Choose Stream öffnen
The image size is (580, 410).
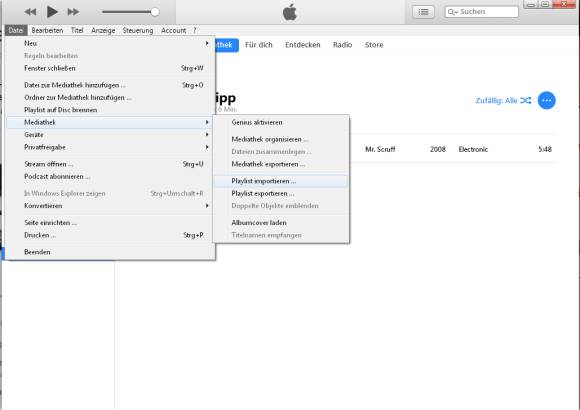click(x=110, y=164)
